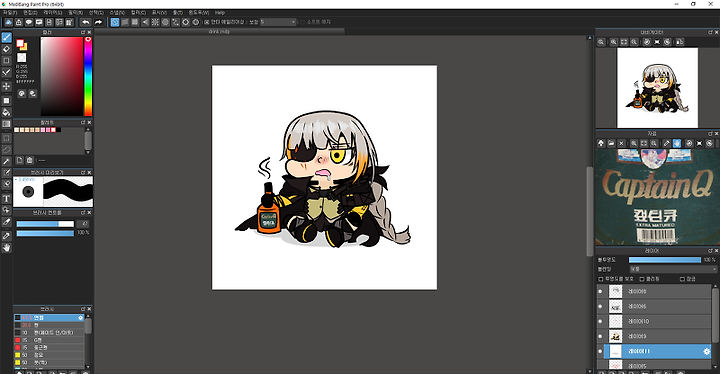Click the Undo arrow in toolbar
720x374 pixels.
(86, 22)
